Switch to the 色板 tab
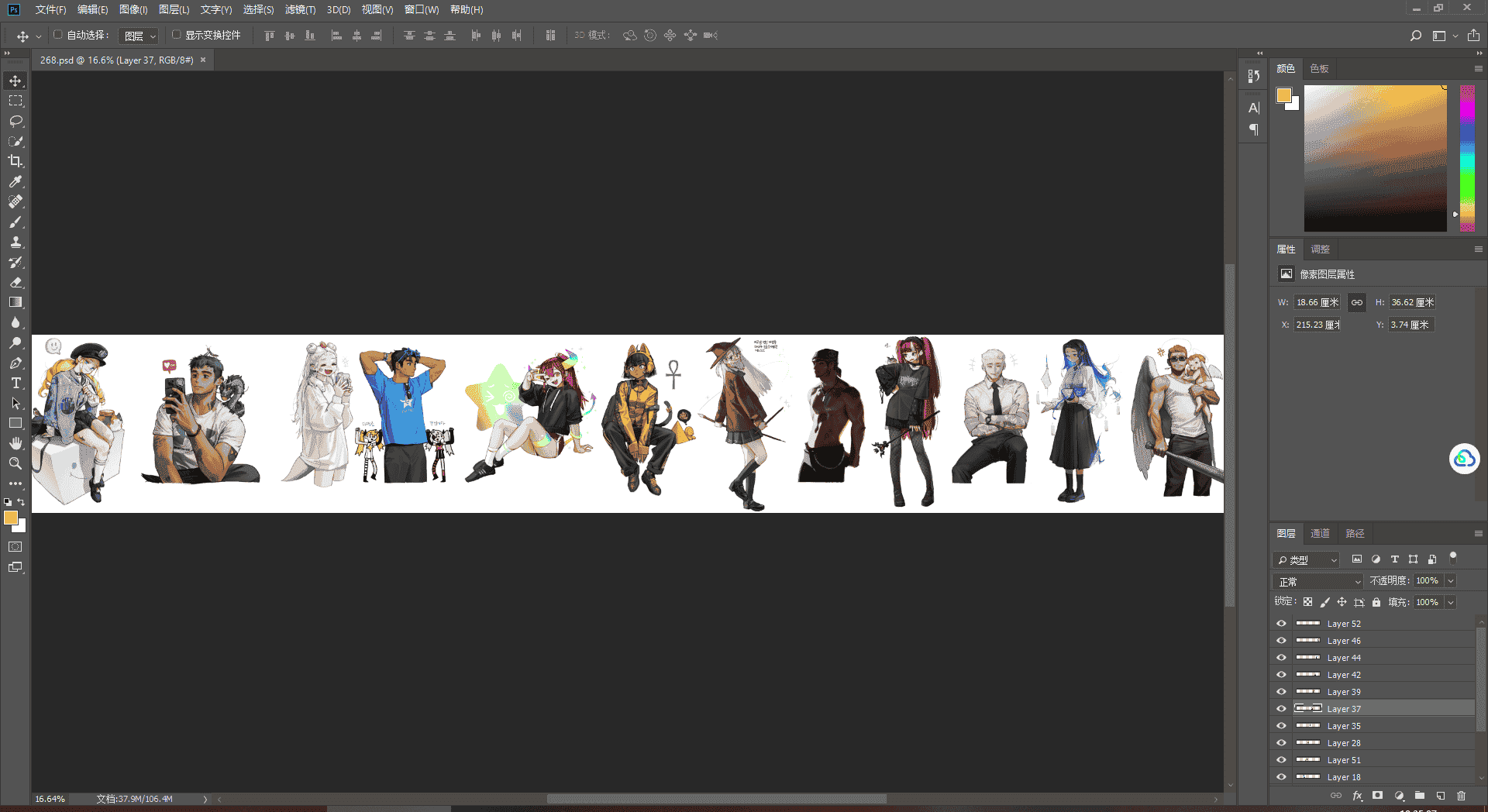The image size is (1488, 812). (x=1319, y=69)
